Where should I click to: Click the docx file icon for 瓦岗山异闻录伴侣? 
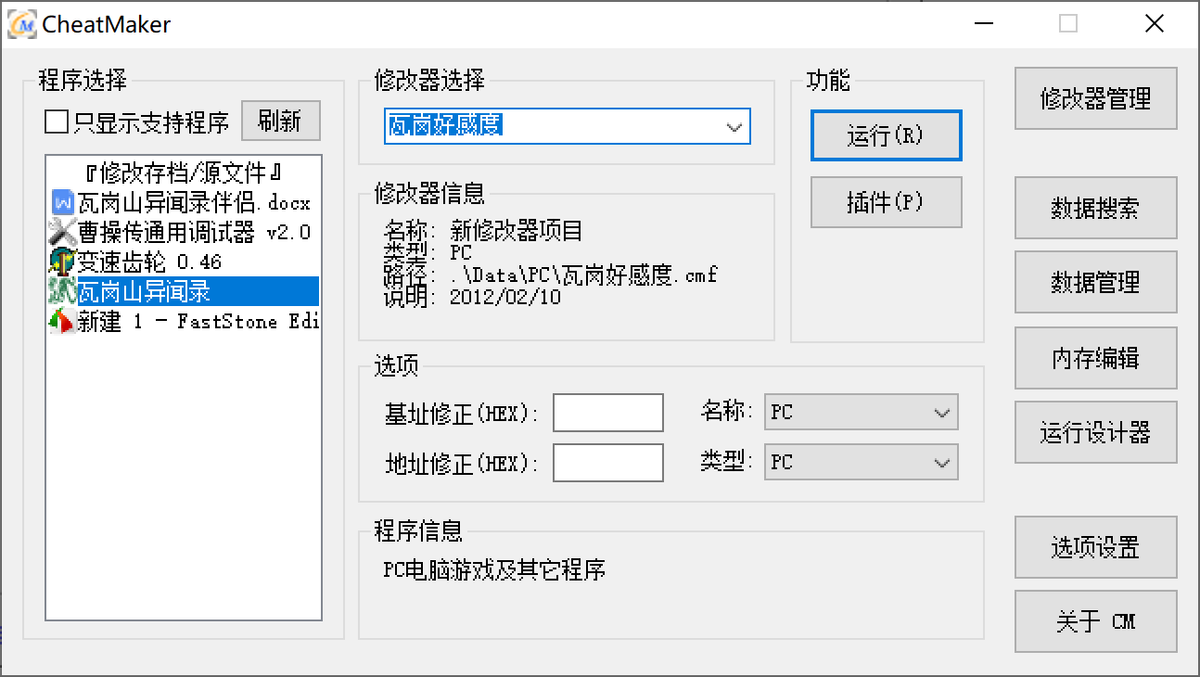coord(62,203)
